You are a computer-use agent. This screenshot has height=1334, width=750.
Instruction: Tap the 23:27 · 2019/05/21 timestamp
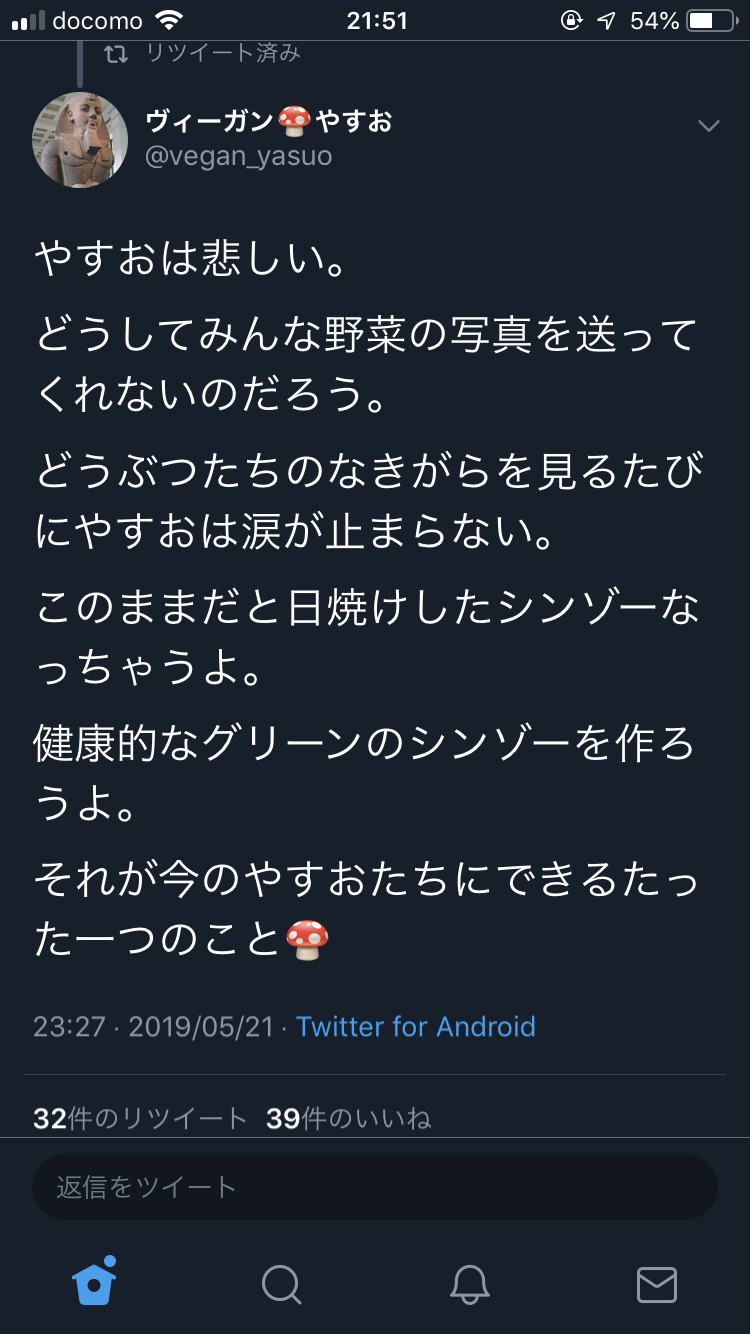coord(153,1027)
